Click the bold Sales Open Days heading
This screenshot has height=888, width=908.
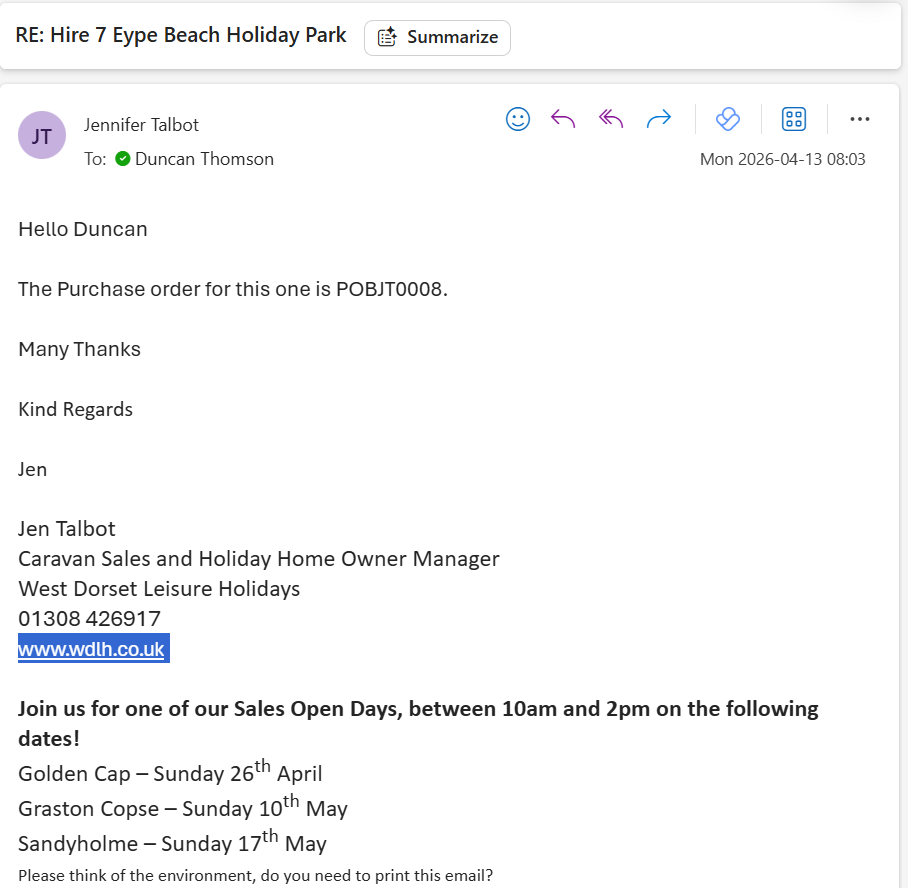(418, 710)
